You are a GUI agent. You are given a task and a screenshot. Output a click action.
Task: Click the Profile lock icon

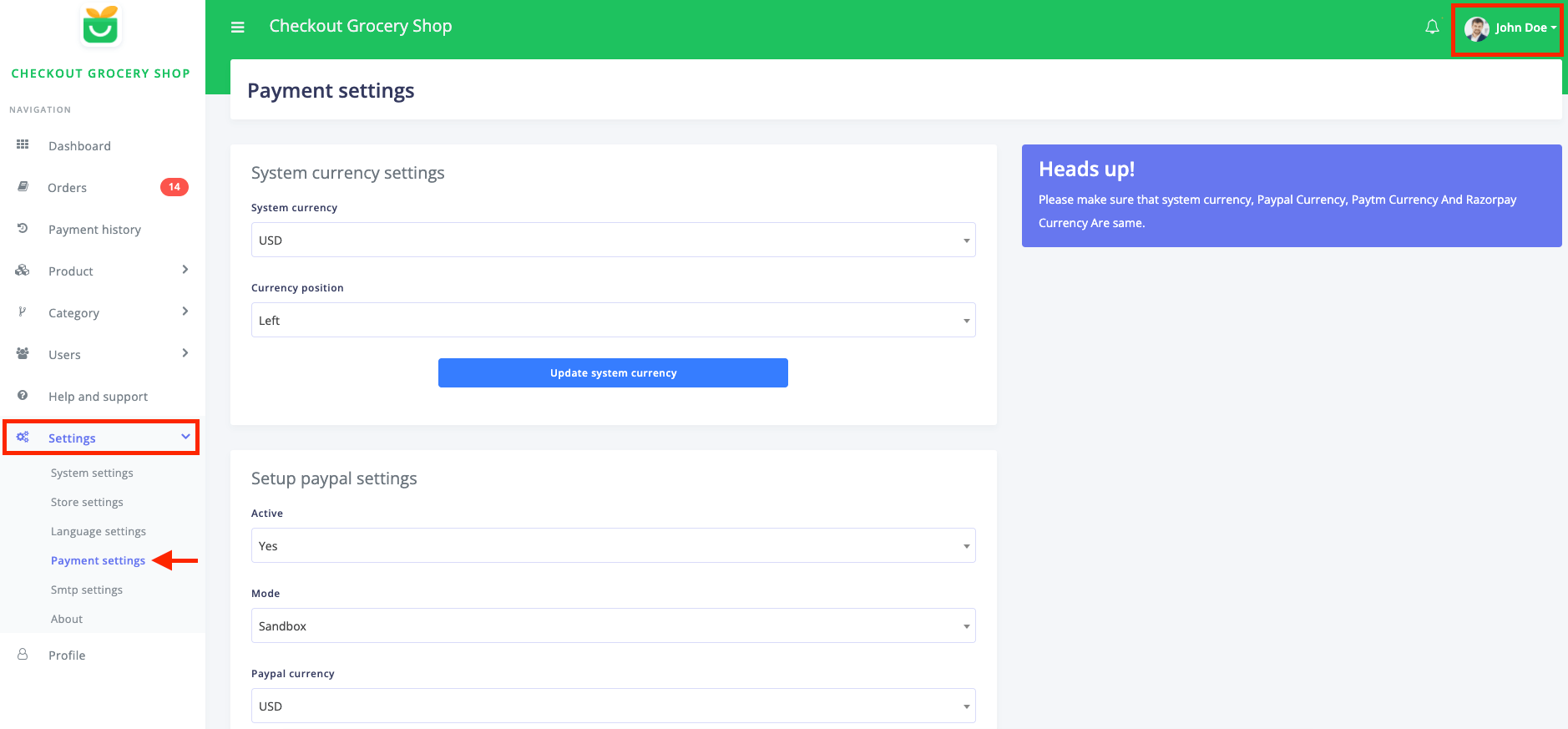[x=23, y=654]
